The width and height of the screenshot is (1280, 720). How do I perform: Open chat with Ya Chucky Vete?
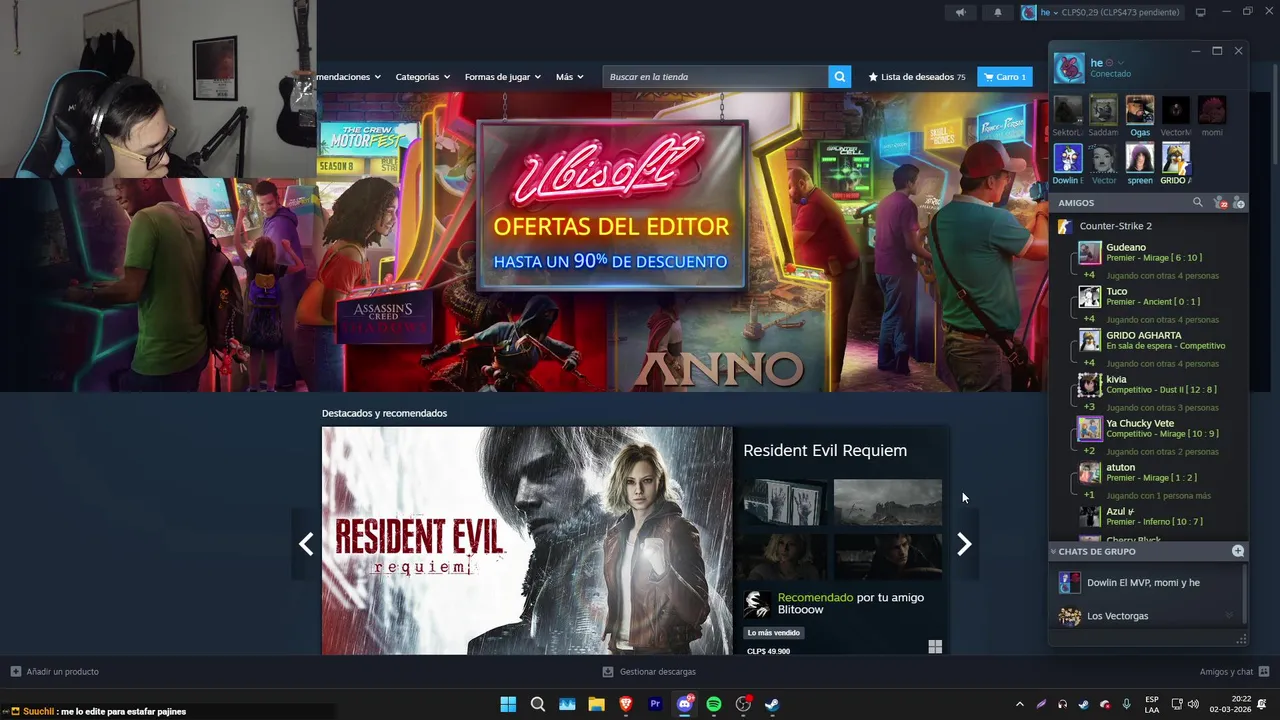pos(1160,428)
